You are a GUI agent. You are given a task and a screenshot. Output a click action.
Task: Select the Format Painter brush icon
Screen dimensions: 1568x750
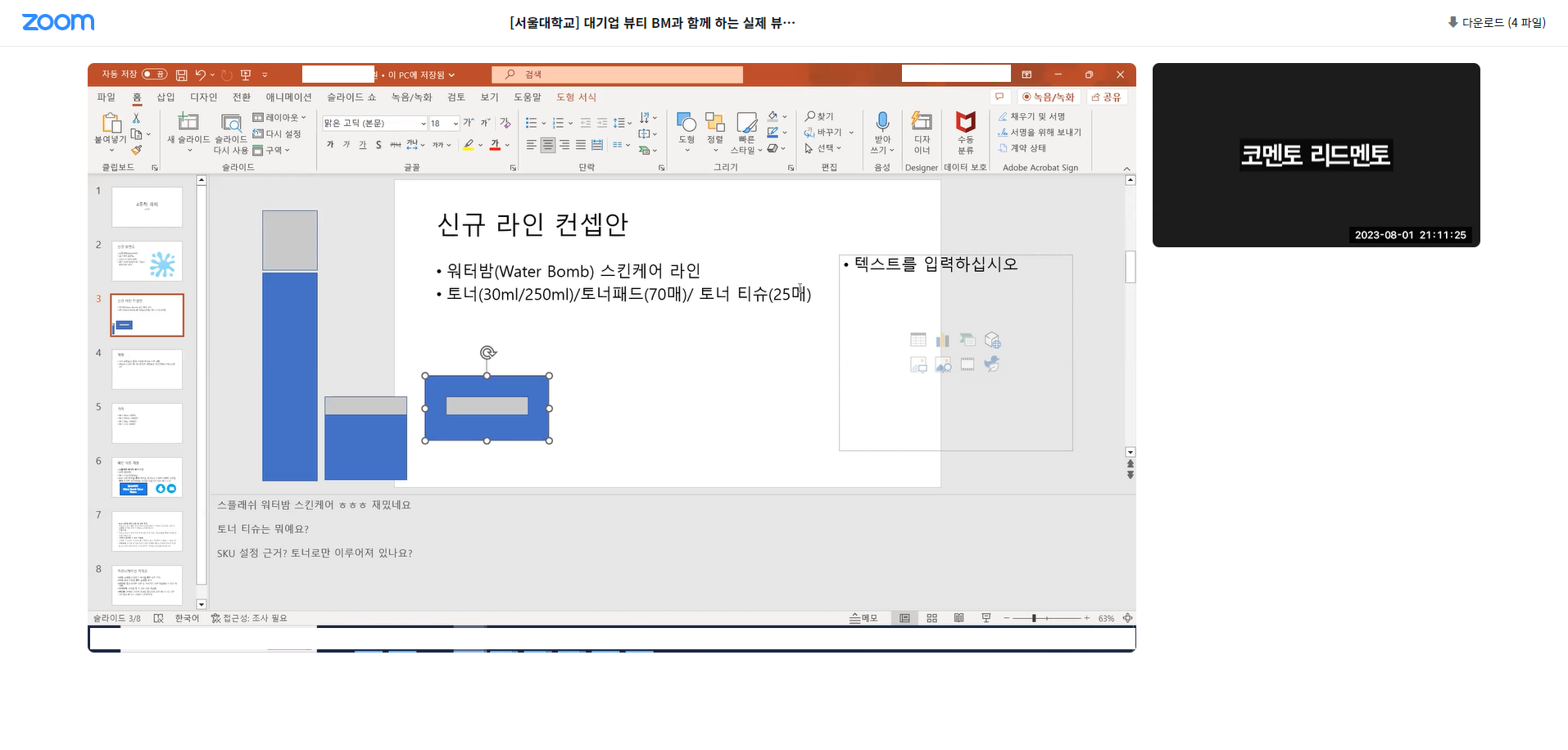click(136, 150)
